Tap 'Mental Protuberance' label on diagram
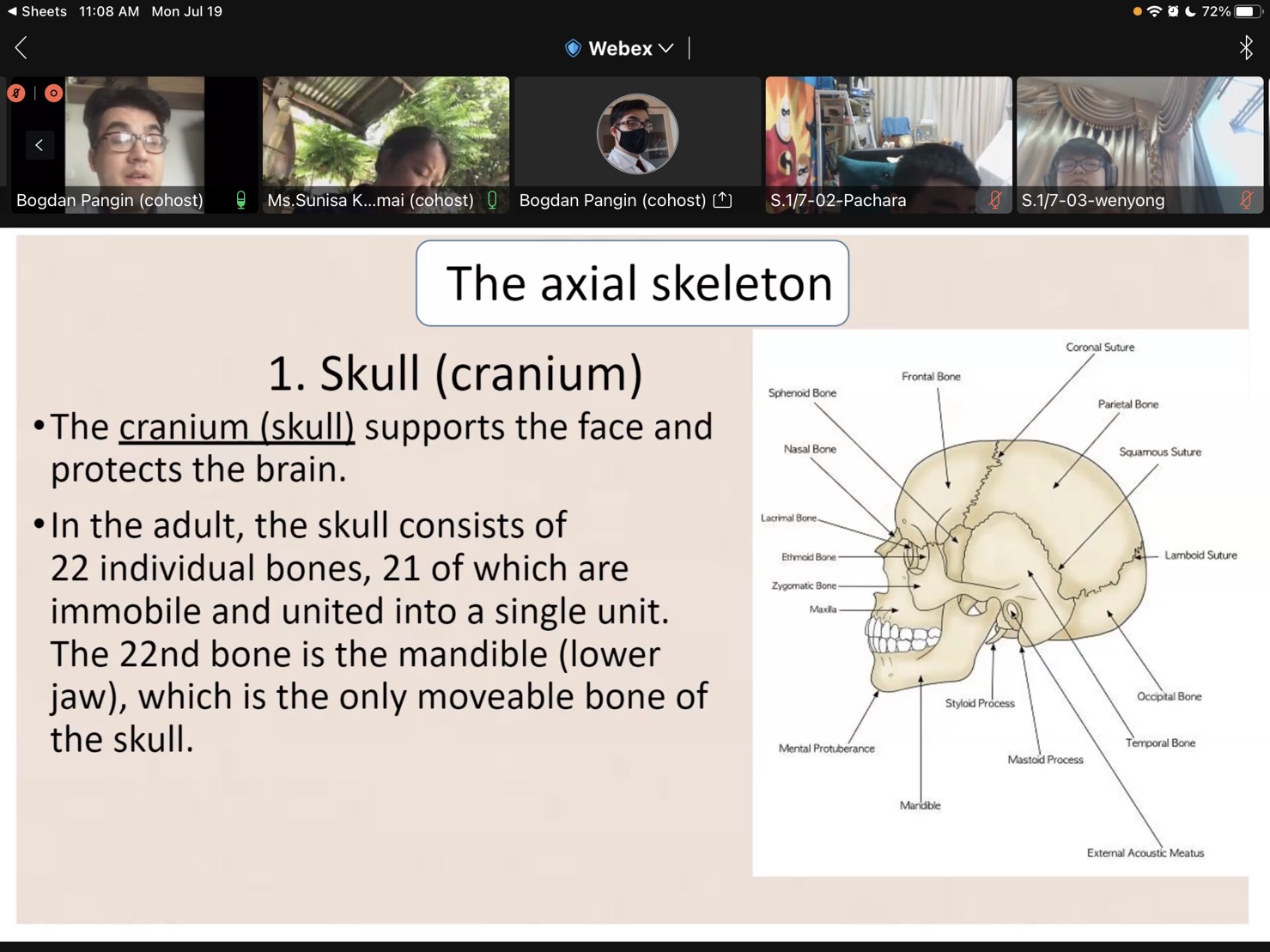 point(826,749)
